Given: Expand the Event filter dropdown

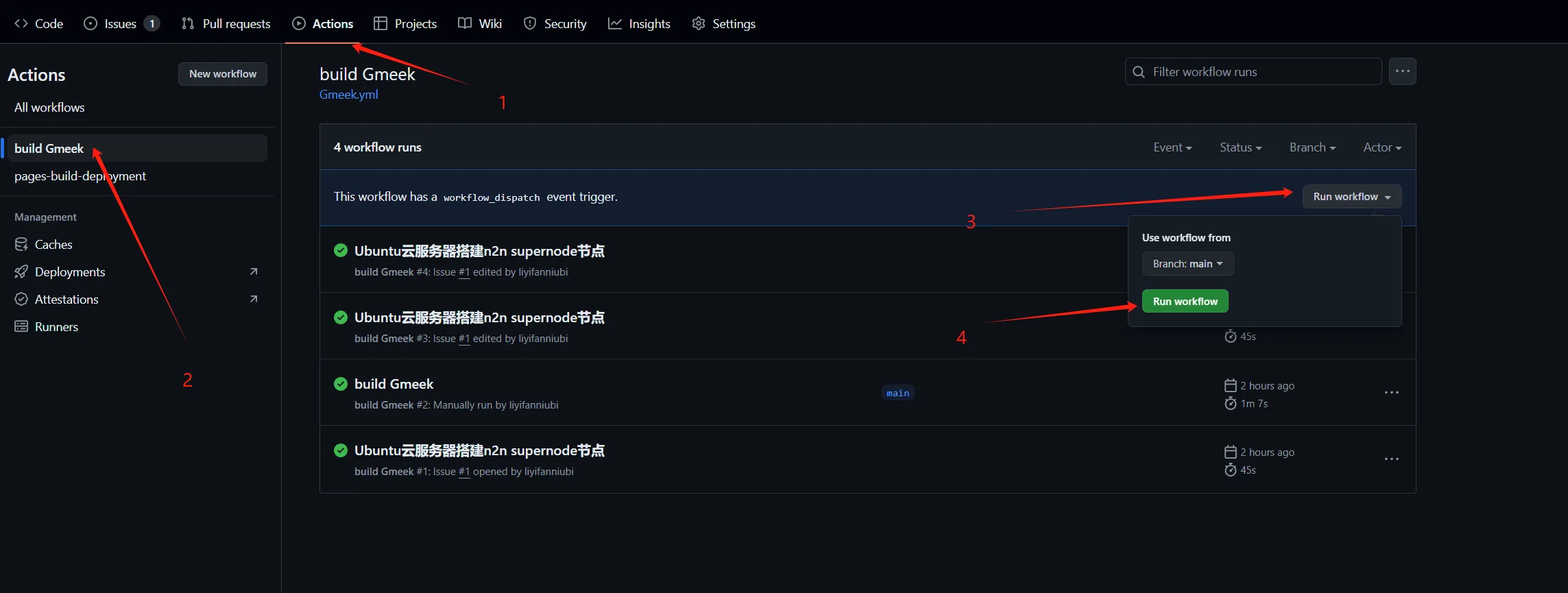Looking at the screenshot, I should pyautogui.click(x=1172, y=147).
